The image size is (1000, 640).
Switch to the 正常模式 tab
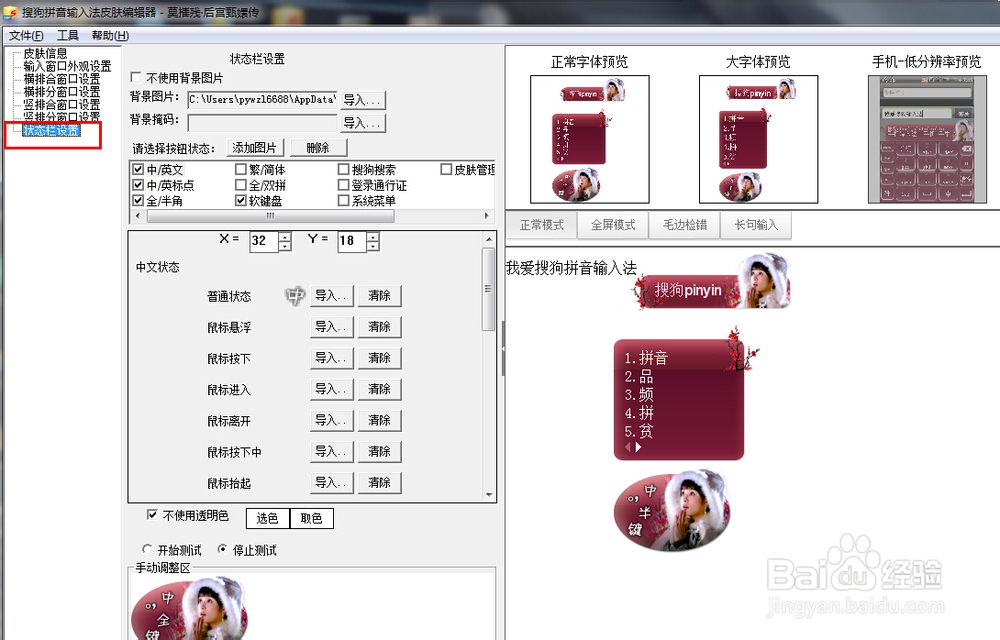[541, 225]
